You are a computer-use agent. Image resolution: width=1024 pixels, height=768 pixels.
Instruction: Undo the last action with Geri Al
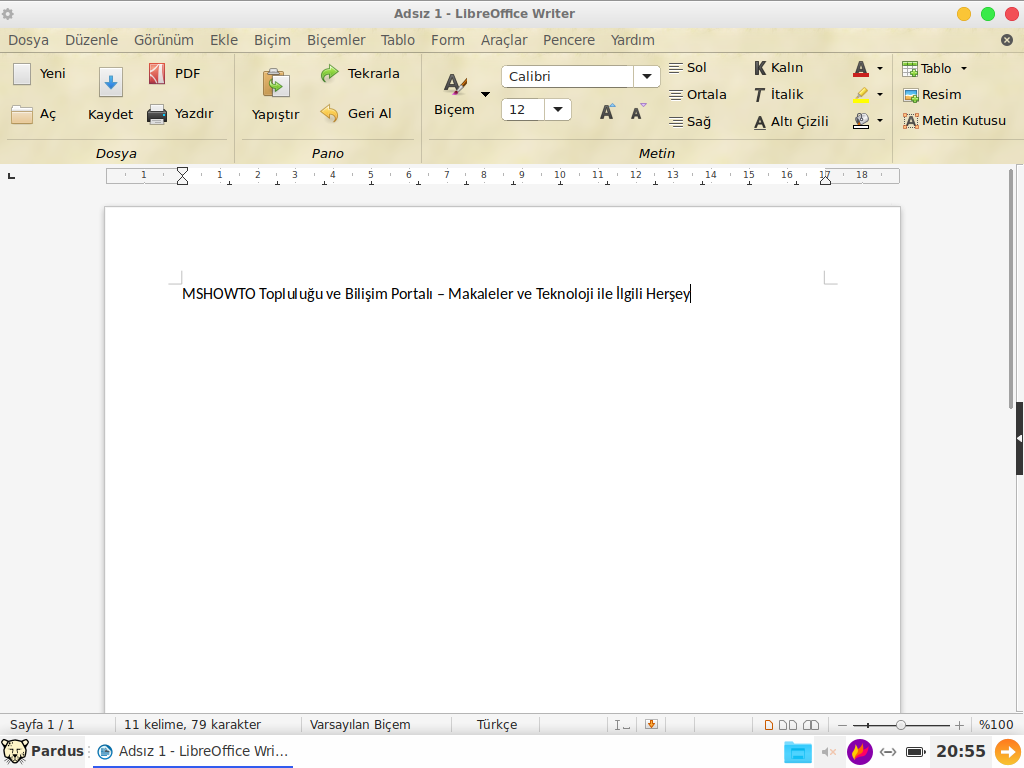point(356,114)
